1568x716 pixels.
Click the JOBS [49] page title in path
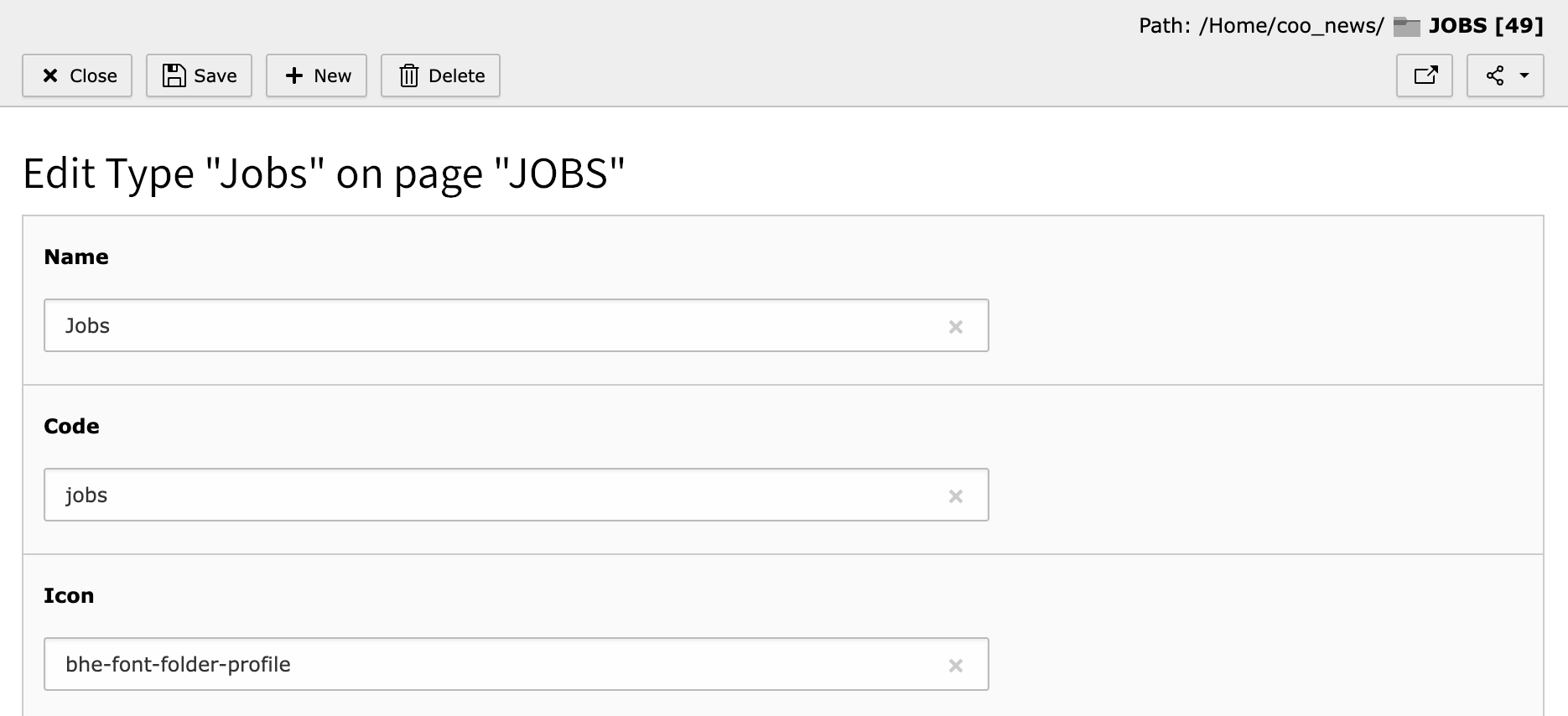1486,26
